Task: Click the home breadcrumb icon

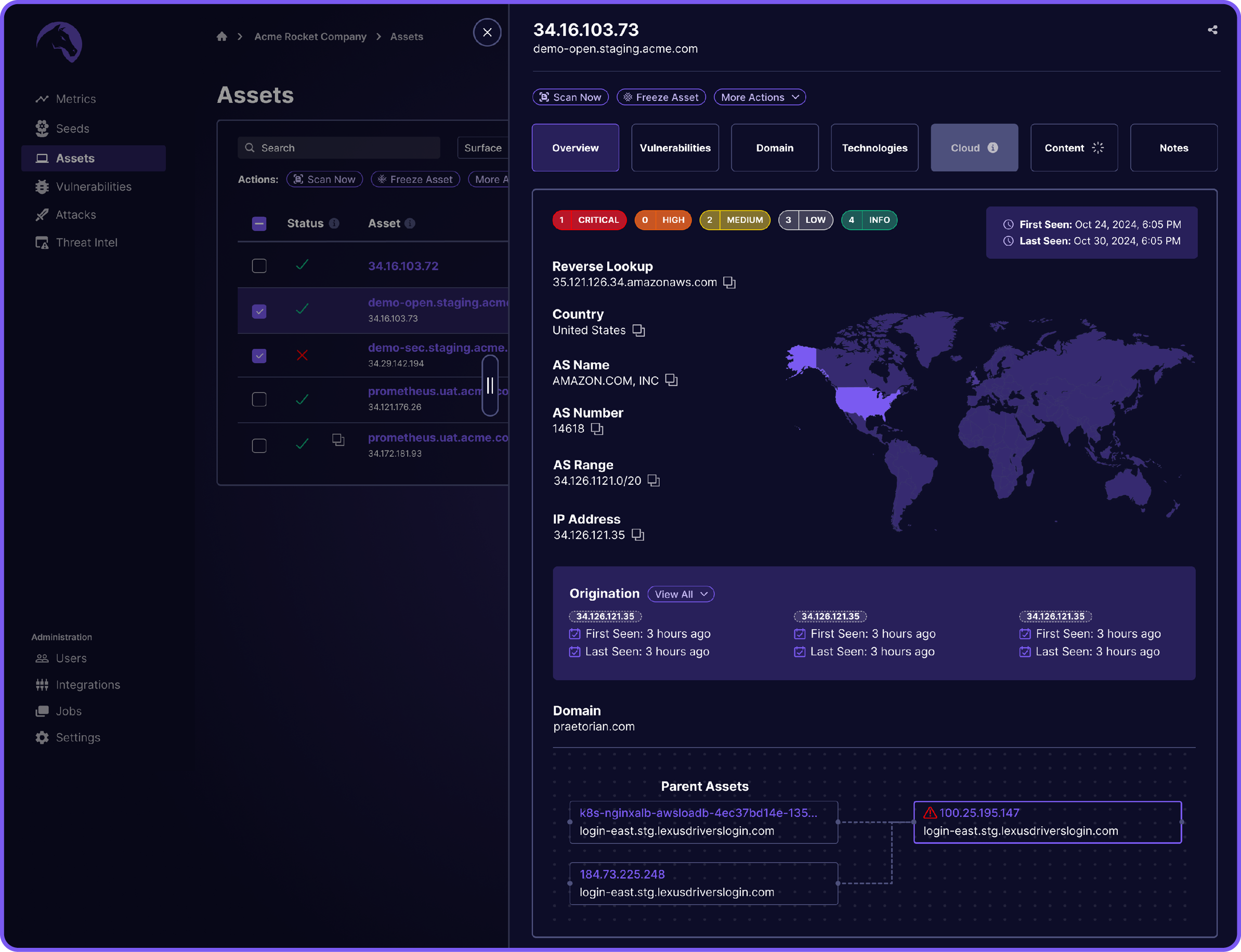Action: tap(221, 37)
